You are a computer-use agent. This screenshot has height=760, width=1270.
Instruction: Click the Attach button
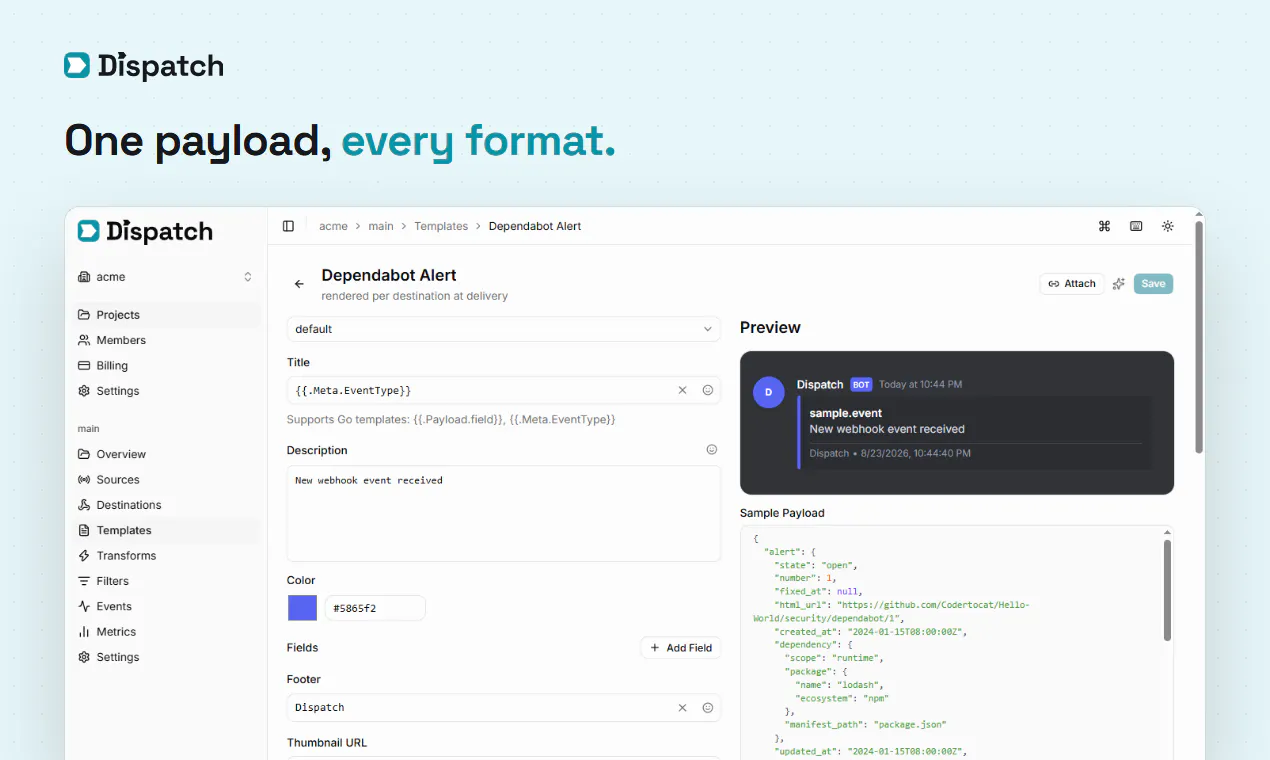pos(1072,284)
